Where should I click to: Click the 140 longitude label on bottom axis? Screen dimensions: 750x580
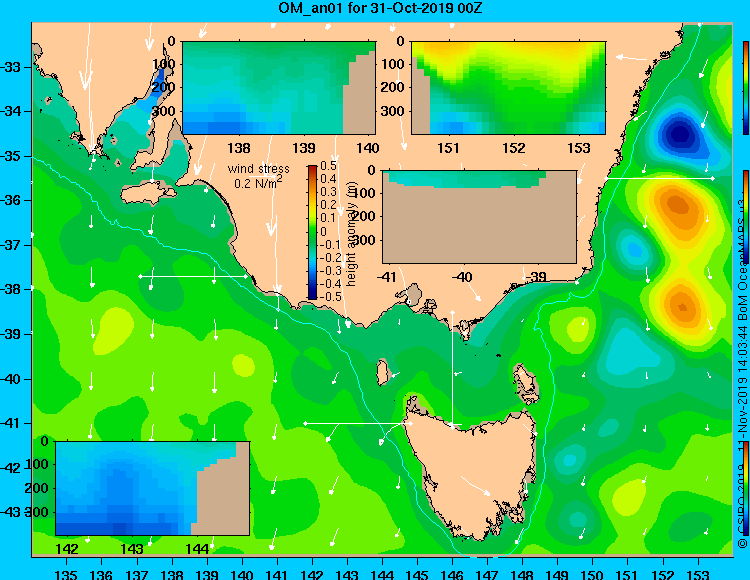242,574
